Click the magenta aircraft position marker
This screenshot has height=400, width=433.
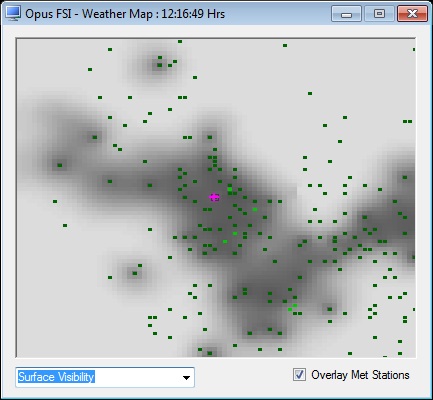[214, 197]
